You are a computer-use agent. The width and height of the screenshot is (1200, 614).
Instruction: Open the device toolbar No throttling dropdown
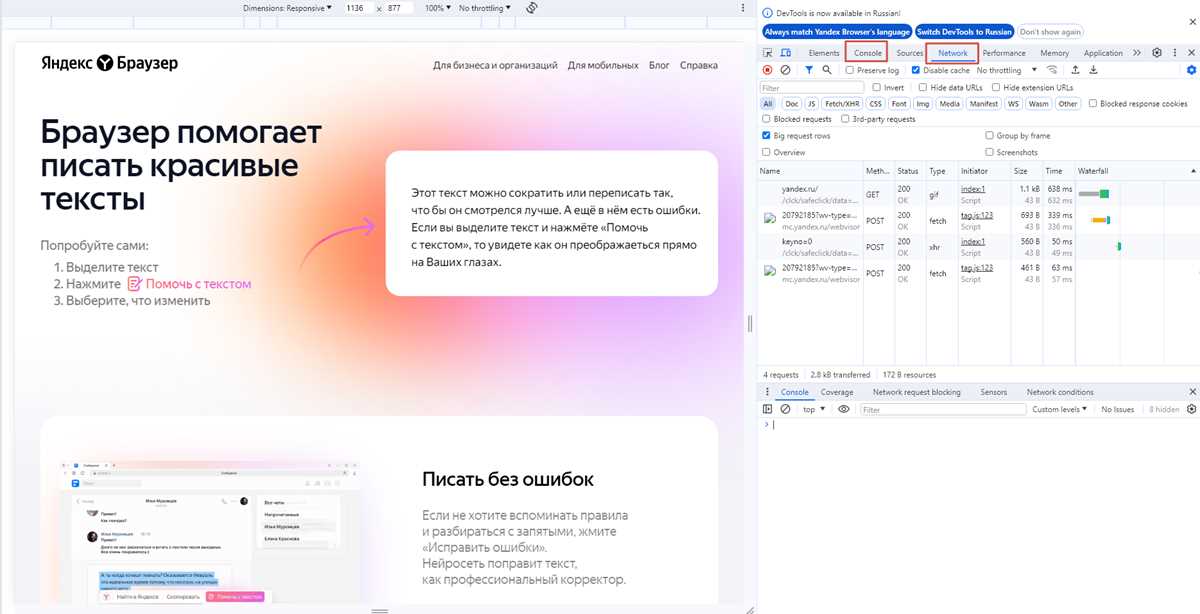pos(484,8)
